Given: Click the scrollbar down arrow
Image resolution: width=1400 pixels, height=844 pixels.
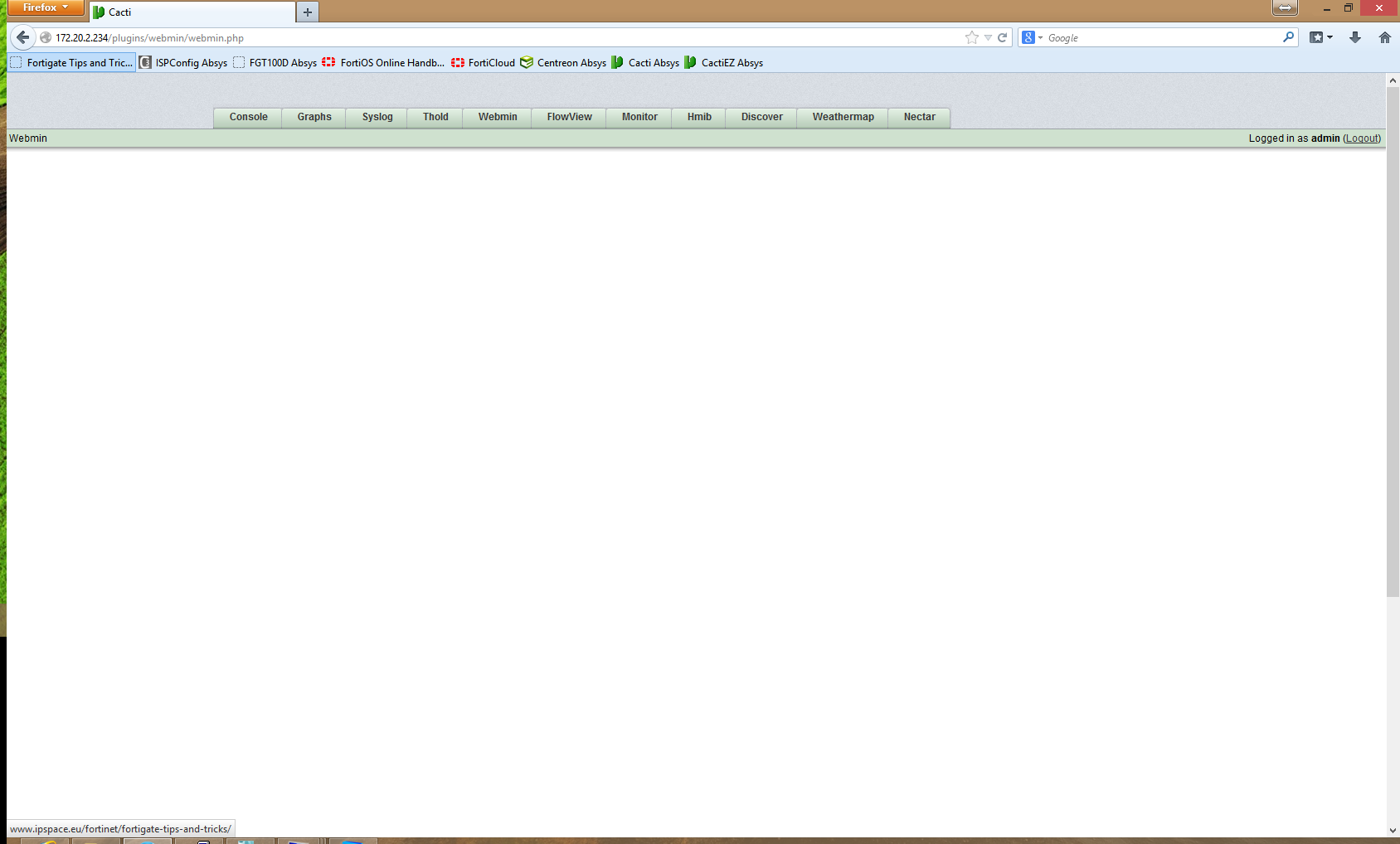Looking at the screenshot, I should pos(1393,830).
